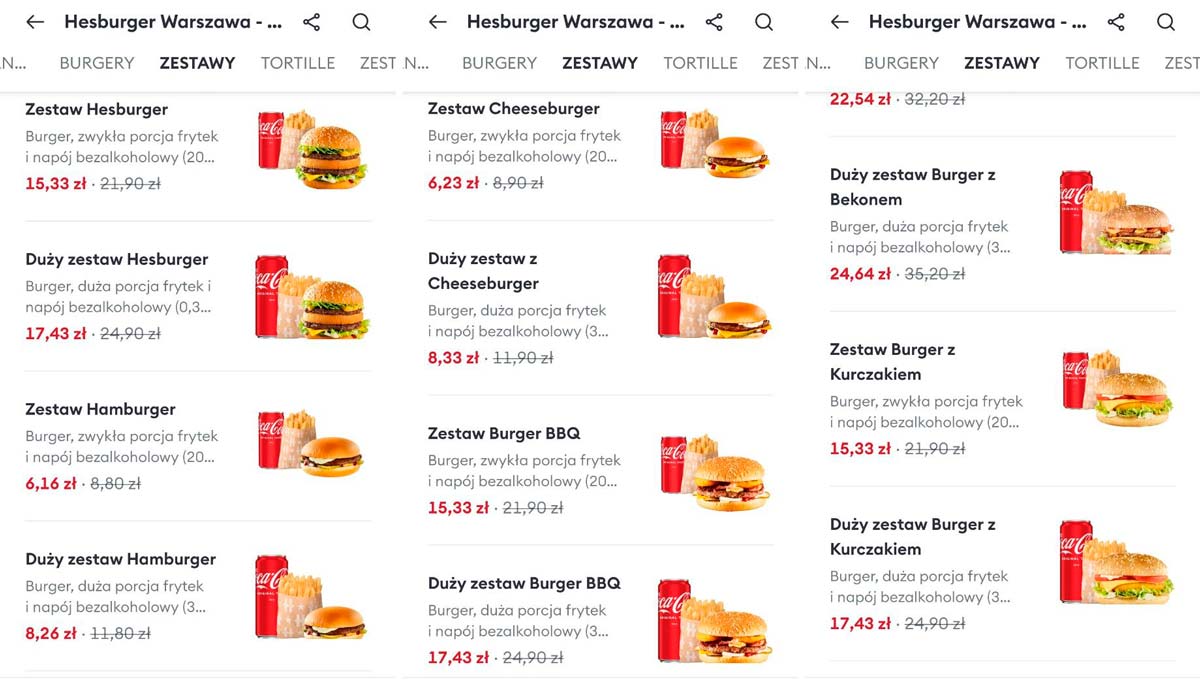The width and height of the screenshot is (1200, 685).
Task: Select Zestaw Burger BBQ item
Action: tap(600, 470)
